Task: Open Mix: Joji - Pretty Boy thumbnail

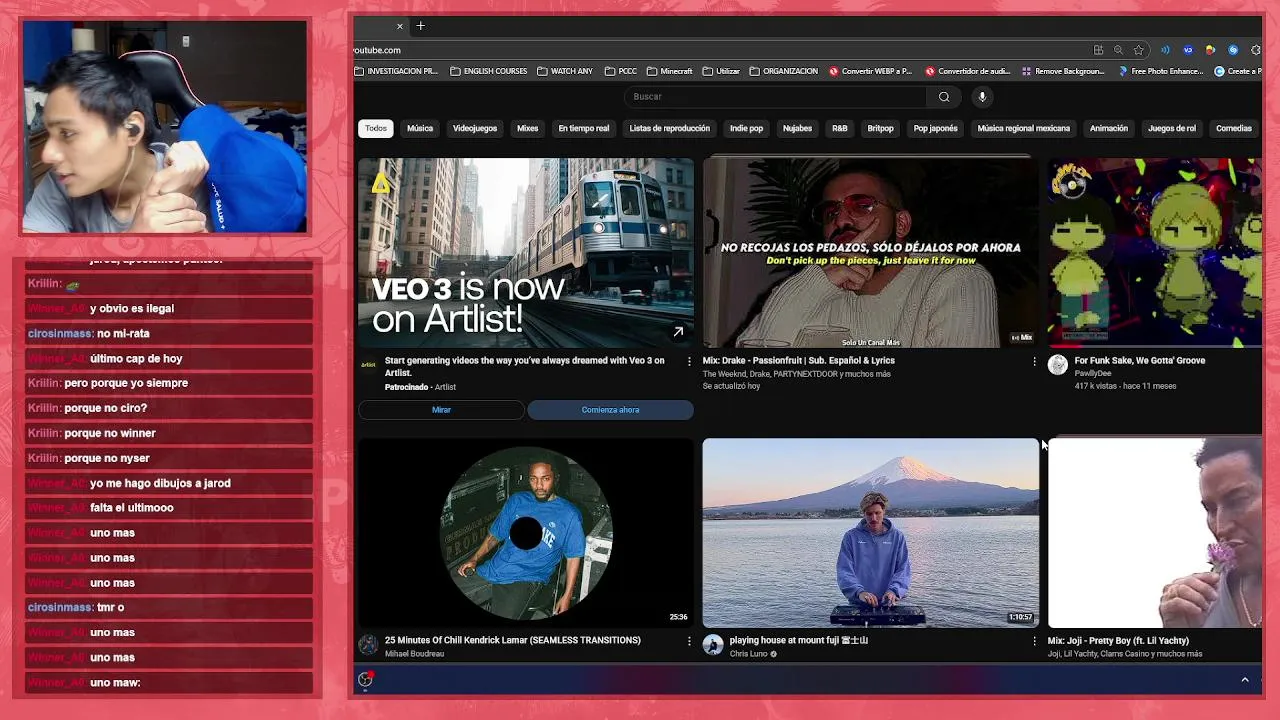Action: click(1155, 533)
